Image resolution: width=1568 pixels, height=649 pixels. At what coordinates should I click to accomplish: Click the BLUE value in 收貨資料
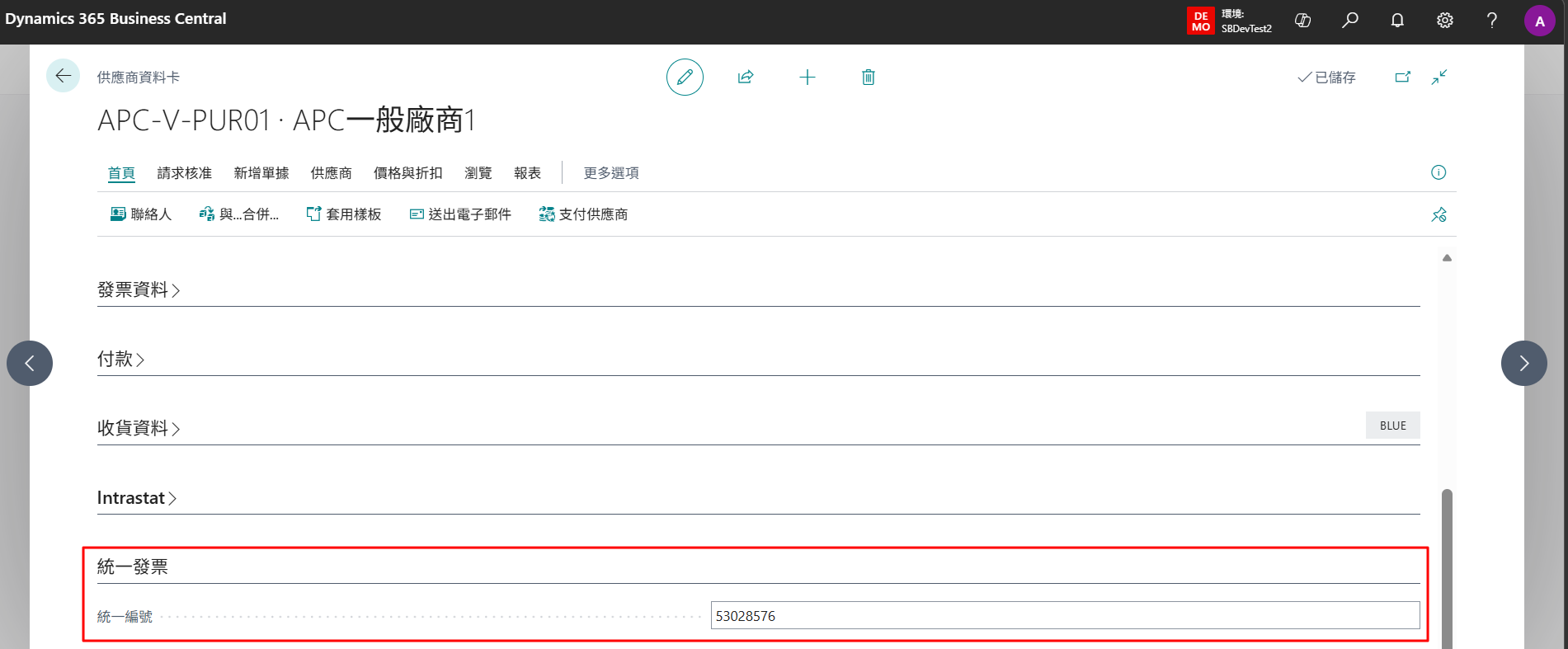1393,426
